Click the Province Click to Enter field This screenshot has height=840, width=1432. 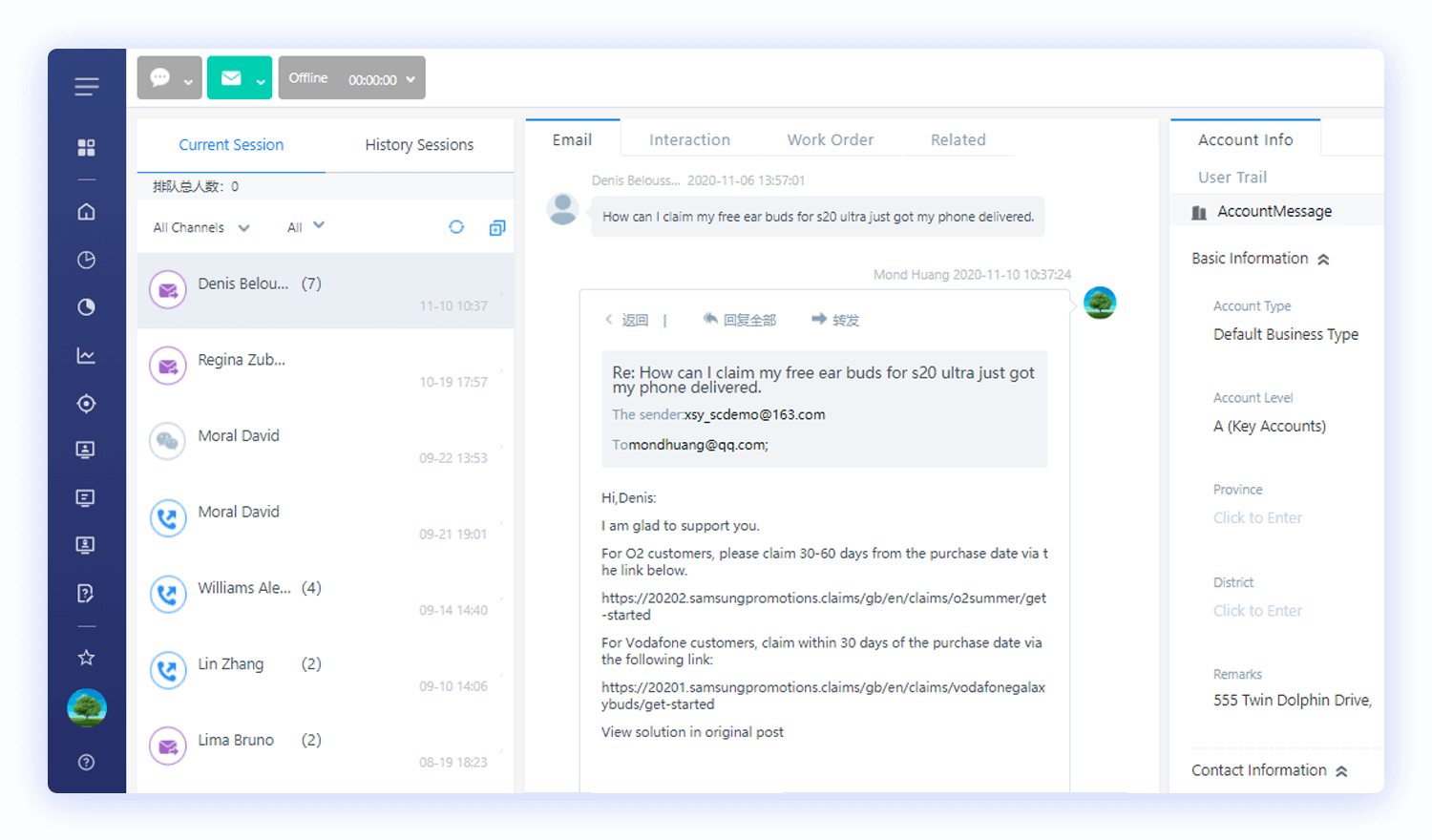click(x=1257, y=517)
